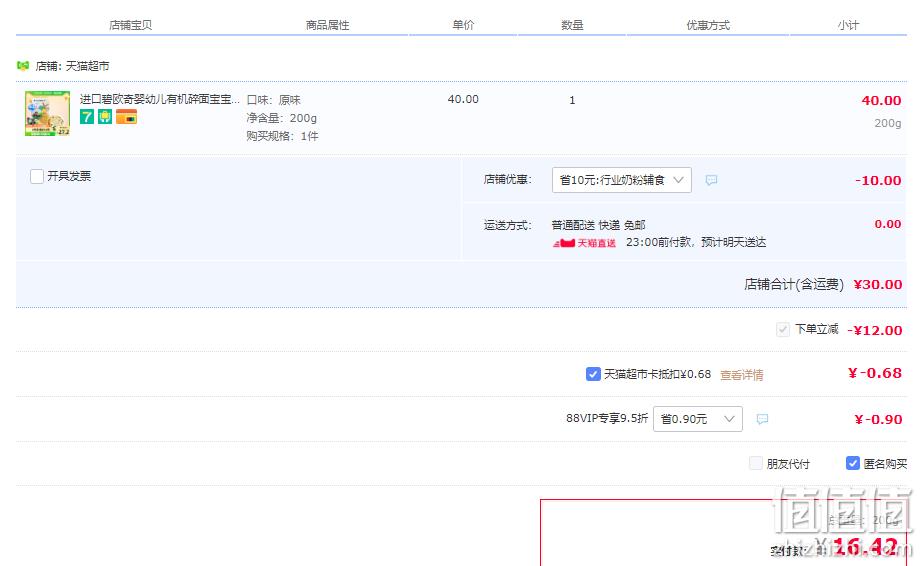Click the green 7-day return badge

87,116
